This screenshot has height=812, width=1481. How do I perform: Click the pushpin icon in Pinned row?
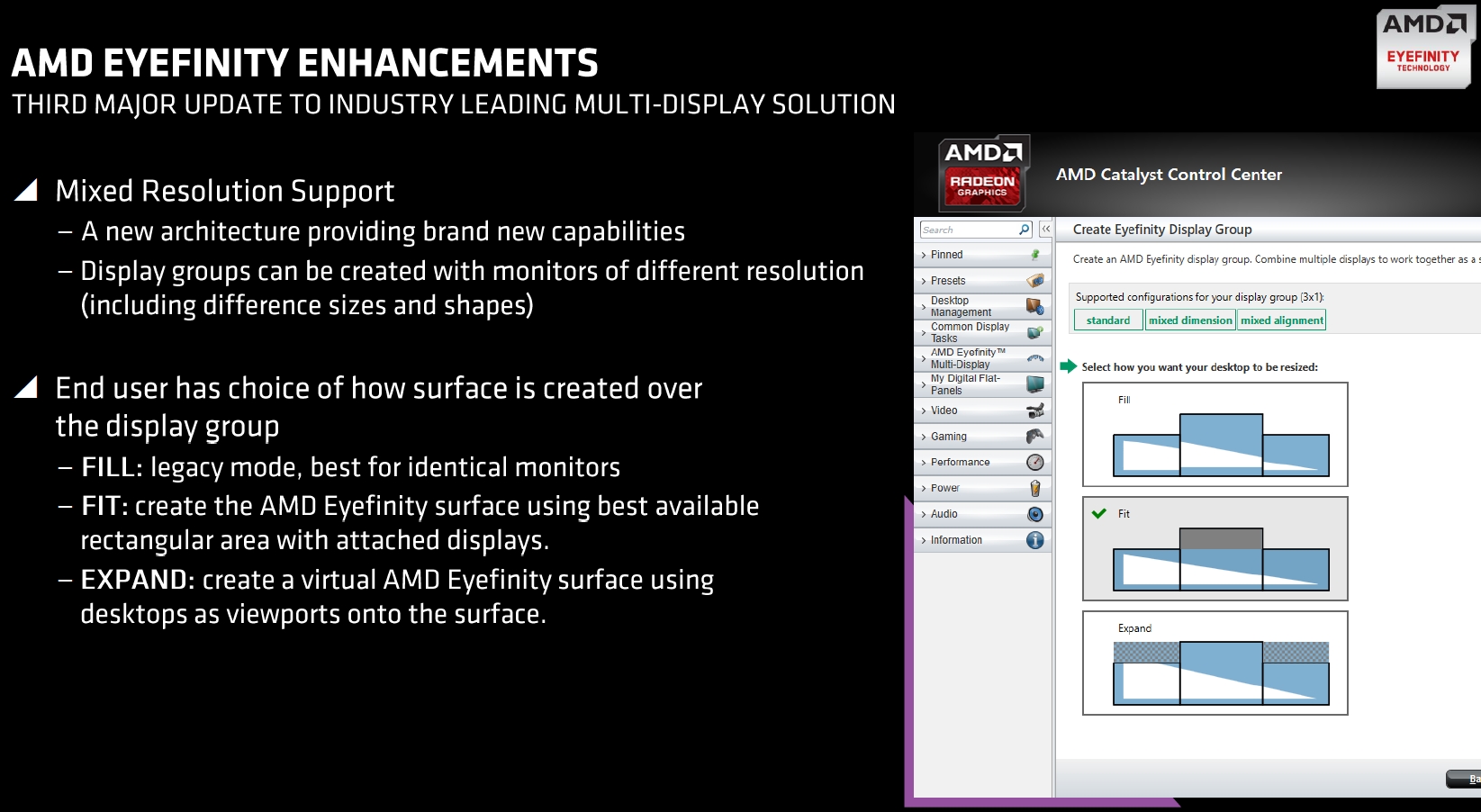pyautogui.click(x=1035, y=255)
